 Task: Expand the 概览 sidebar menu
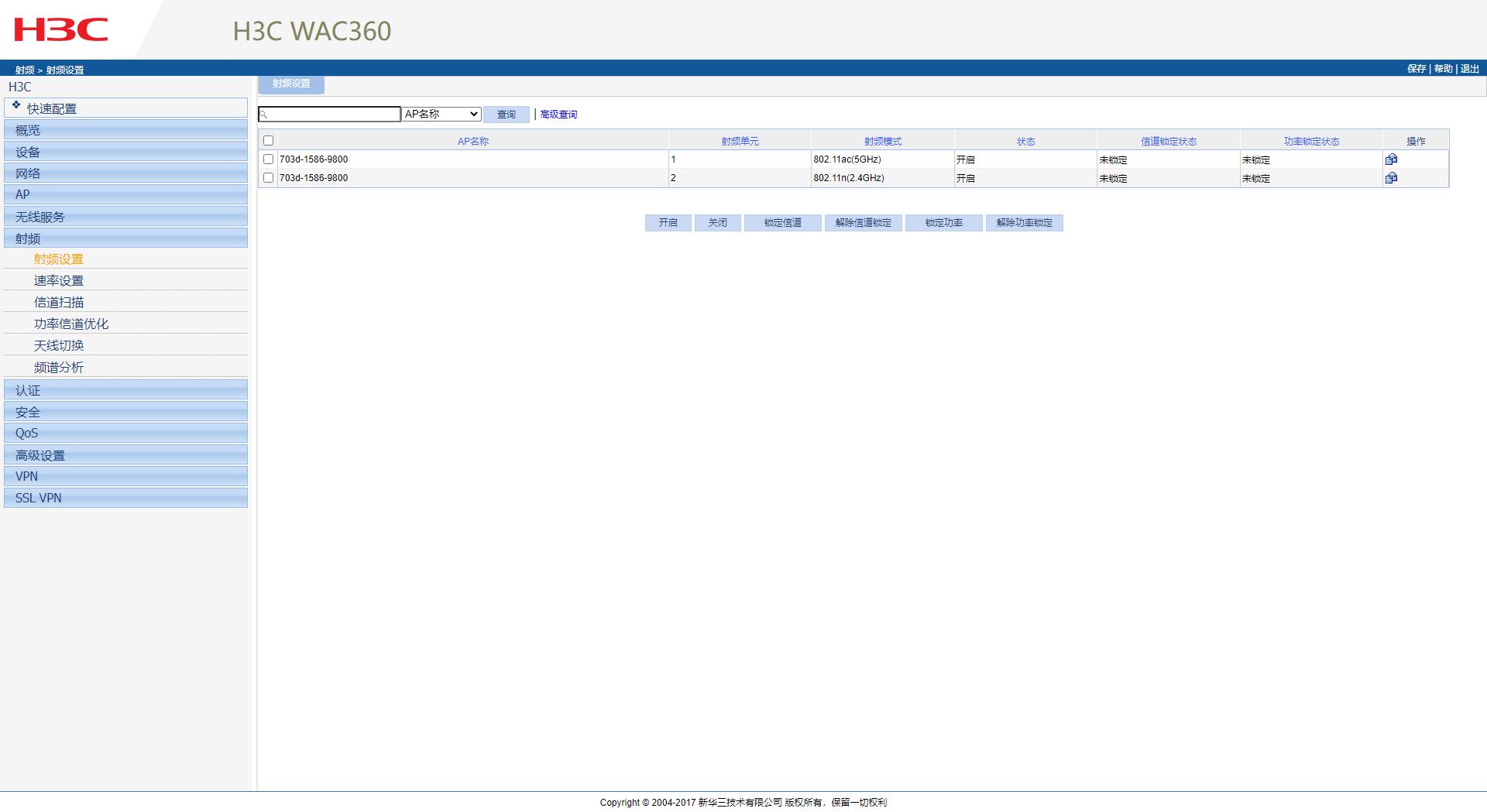coord(125,130)
